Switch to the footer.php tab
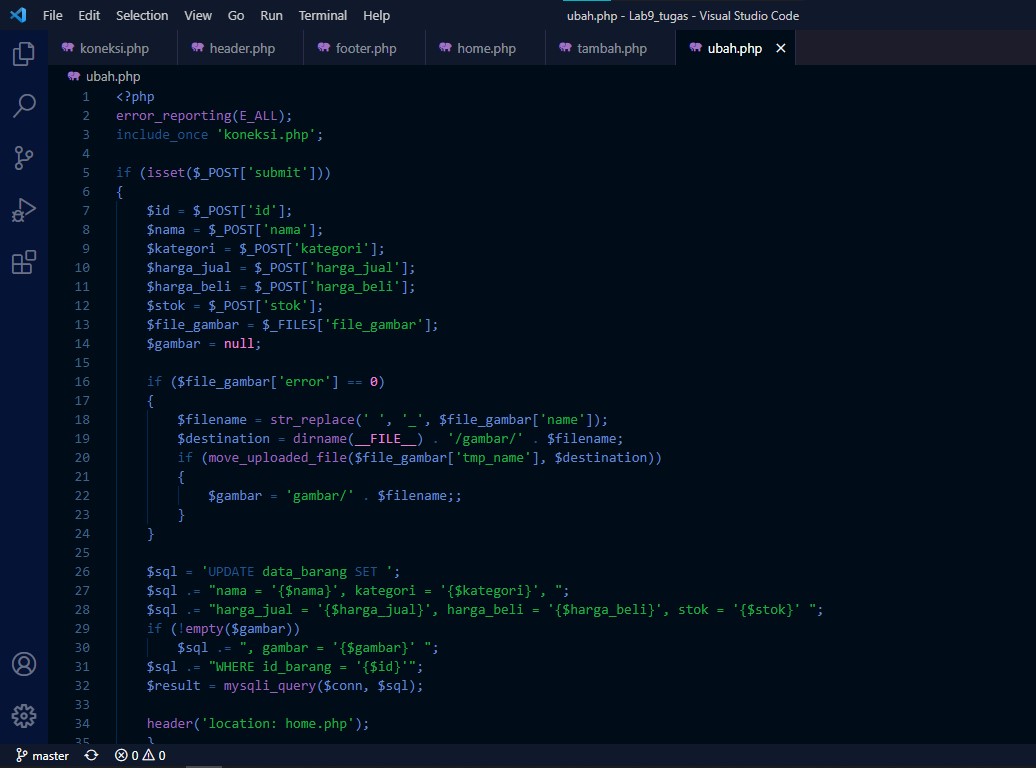The height and width of the screenshot is (768, 1036). tap(365, 48)
